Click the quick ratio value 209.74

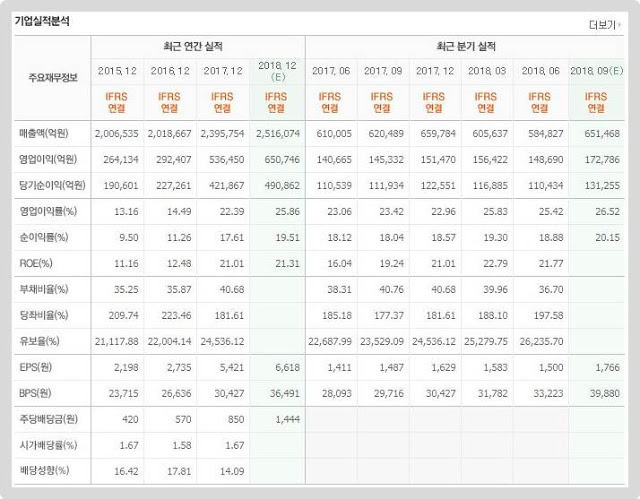point(124,315)
